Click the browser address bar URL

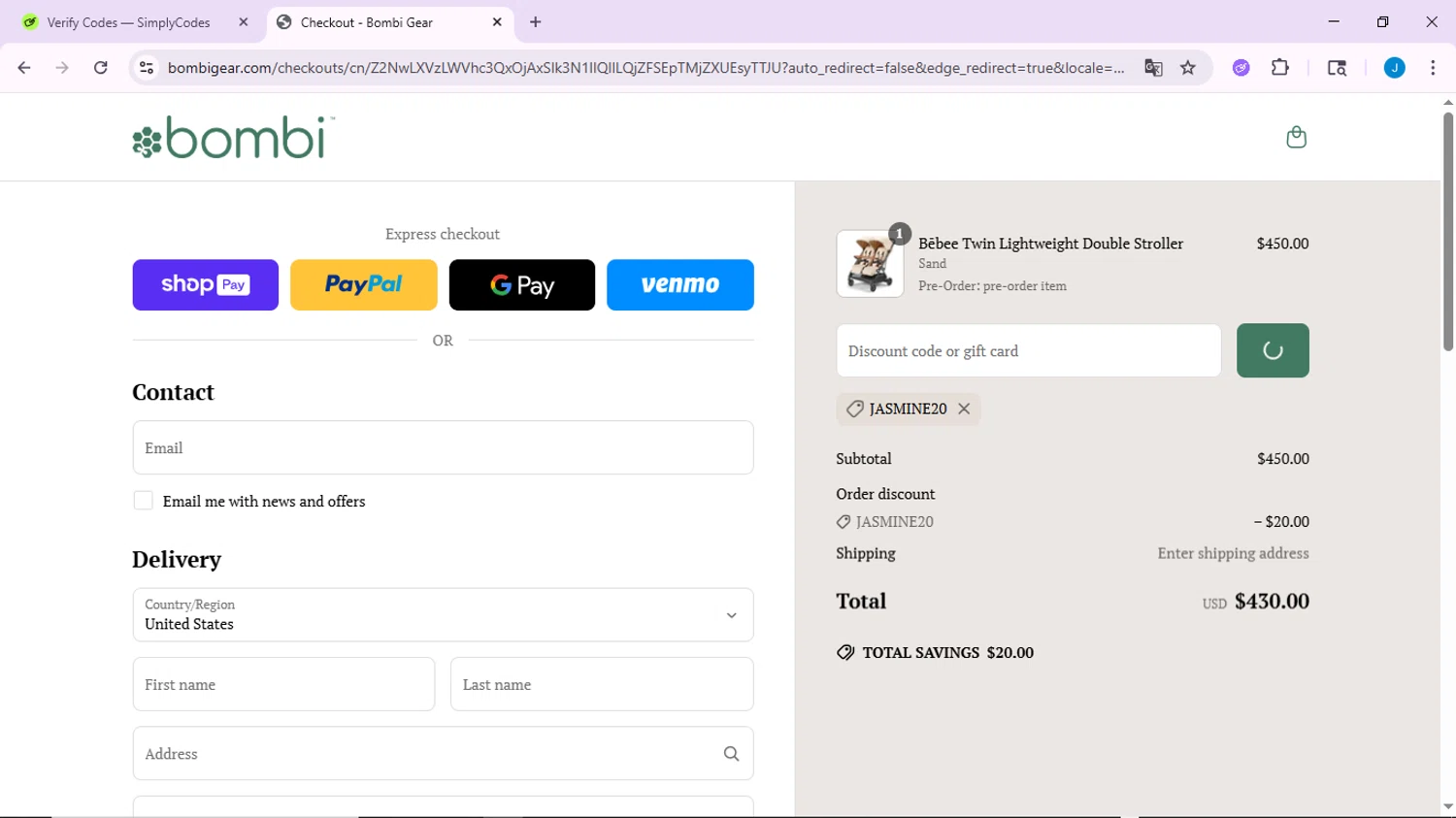coord(645,68)
